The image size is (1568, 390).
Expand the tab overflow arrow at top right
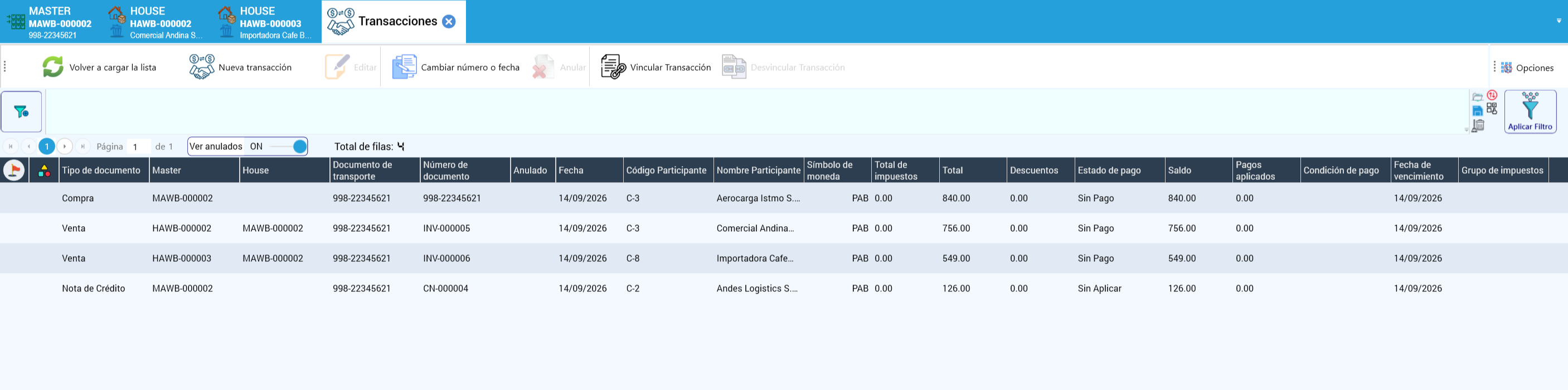click(1559, 21)
